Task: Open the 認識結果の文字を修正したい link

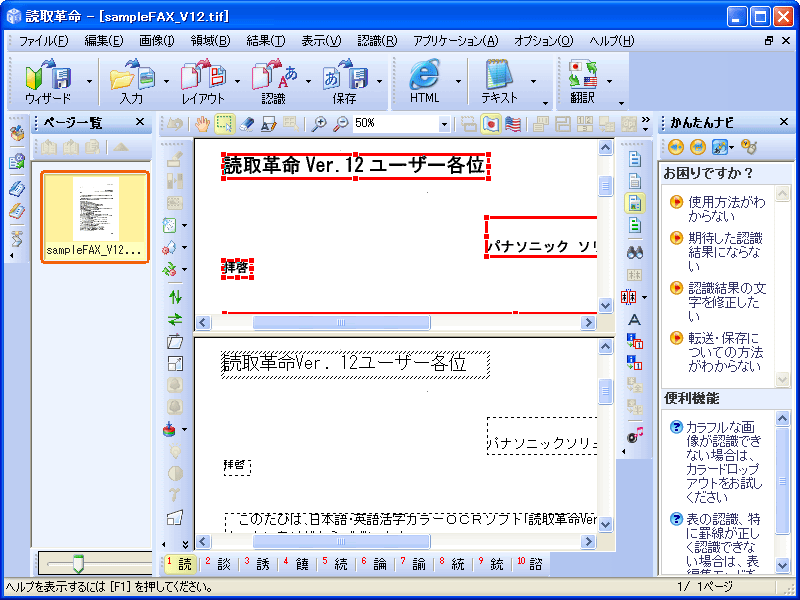Action: click(727, 302)
